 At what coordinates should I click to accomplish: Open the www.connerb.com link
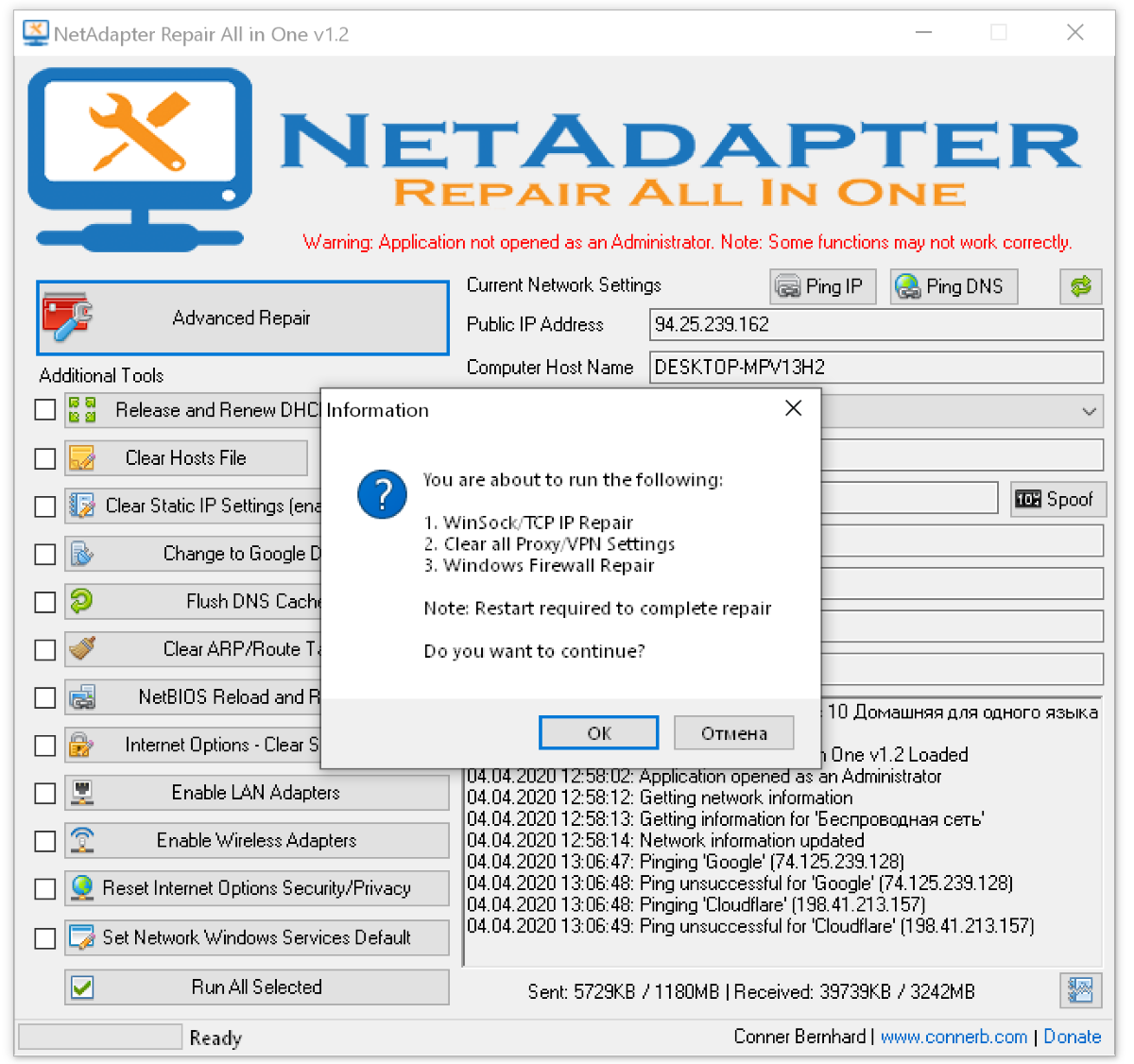point(954,1037)
